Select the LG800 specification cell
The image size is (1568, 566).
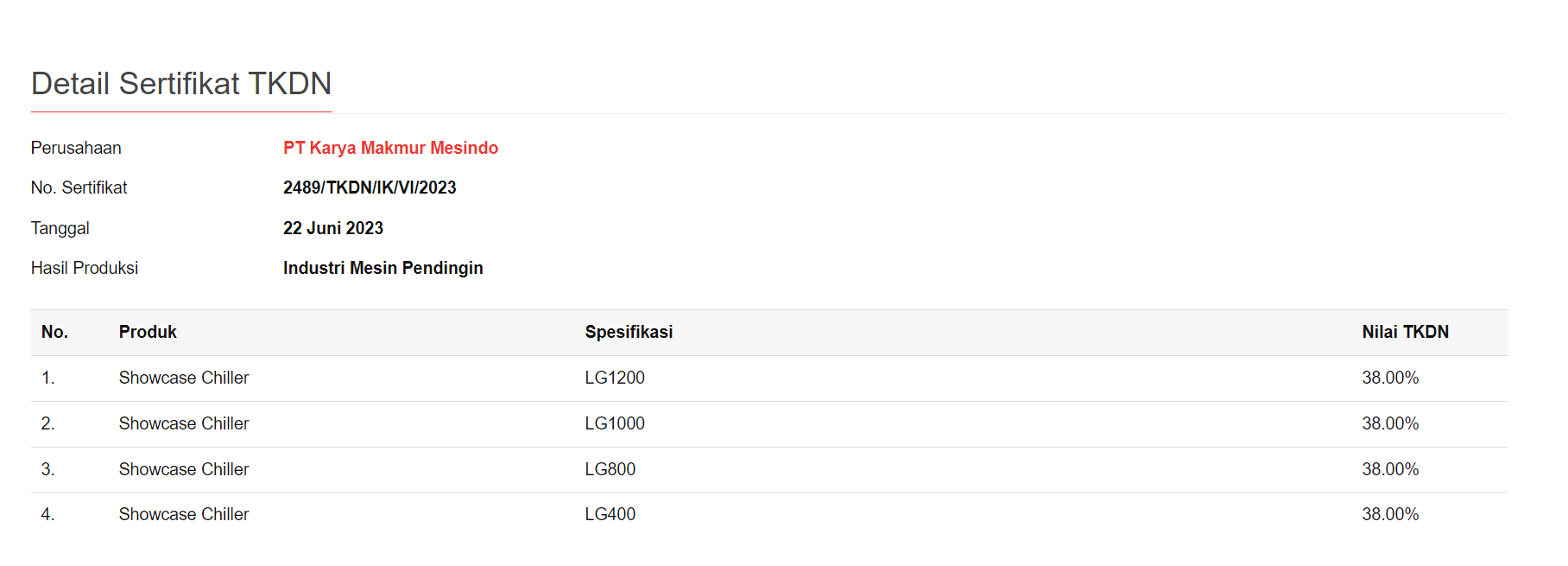point(610,469)
